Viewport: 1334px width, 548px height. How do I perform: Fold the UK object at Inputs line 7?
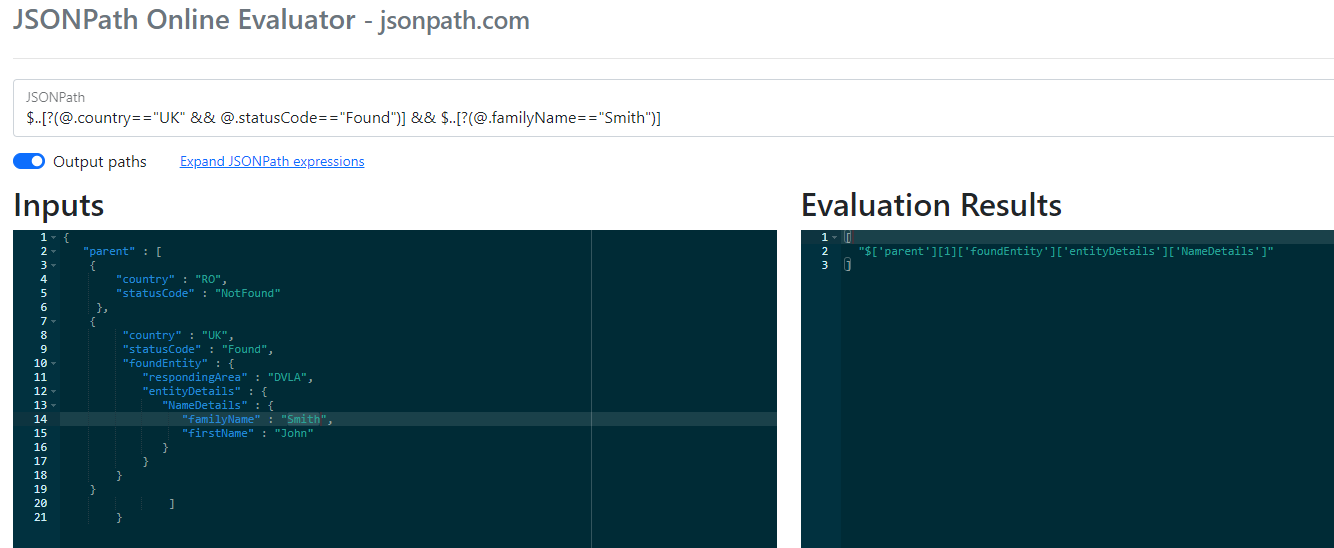tap(53, 321)
